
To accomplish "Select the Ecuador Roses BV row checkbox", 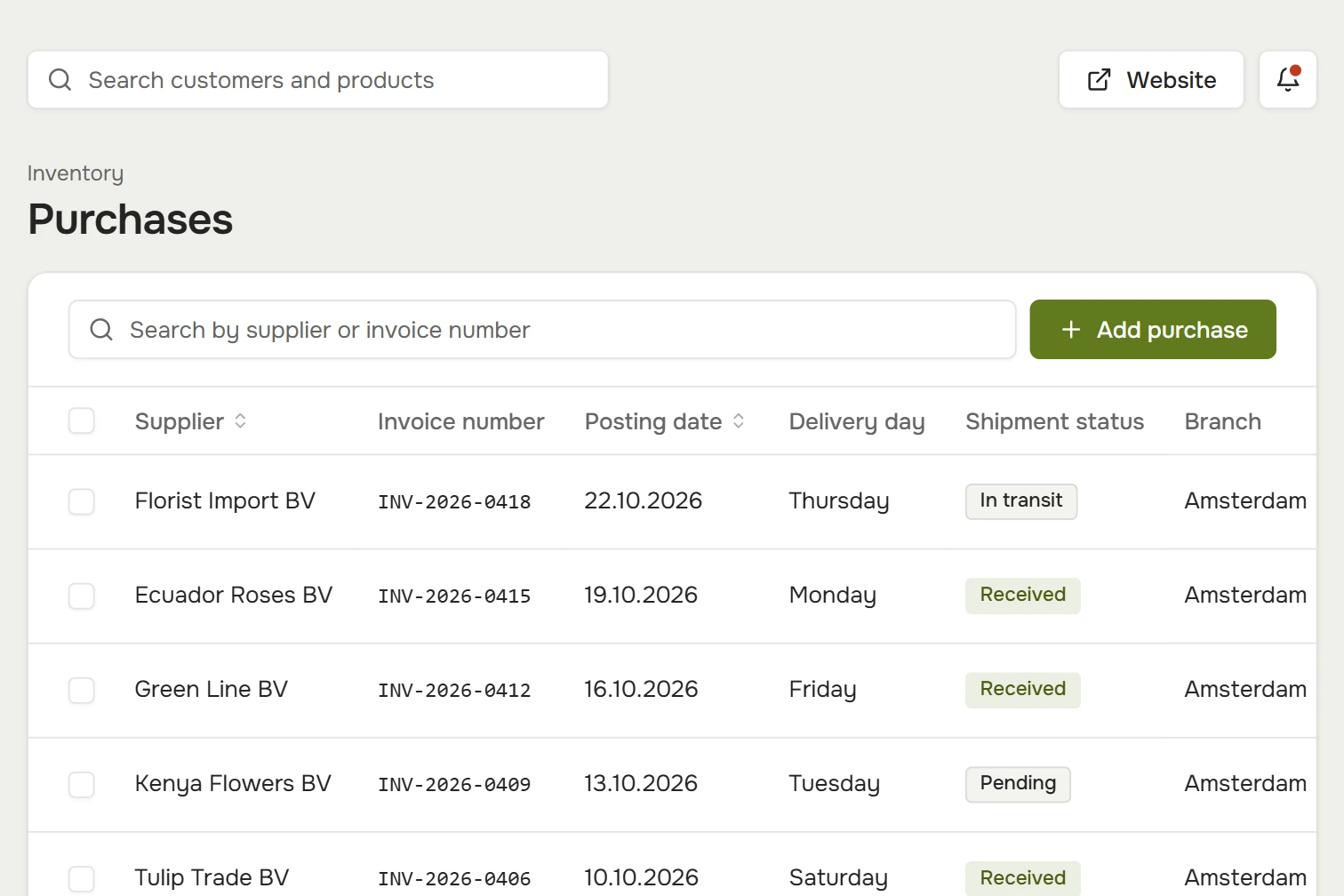I will point(82,596).
